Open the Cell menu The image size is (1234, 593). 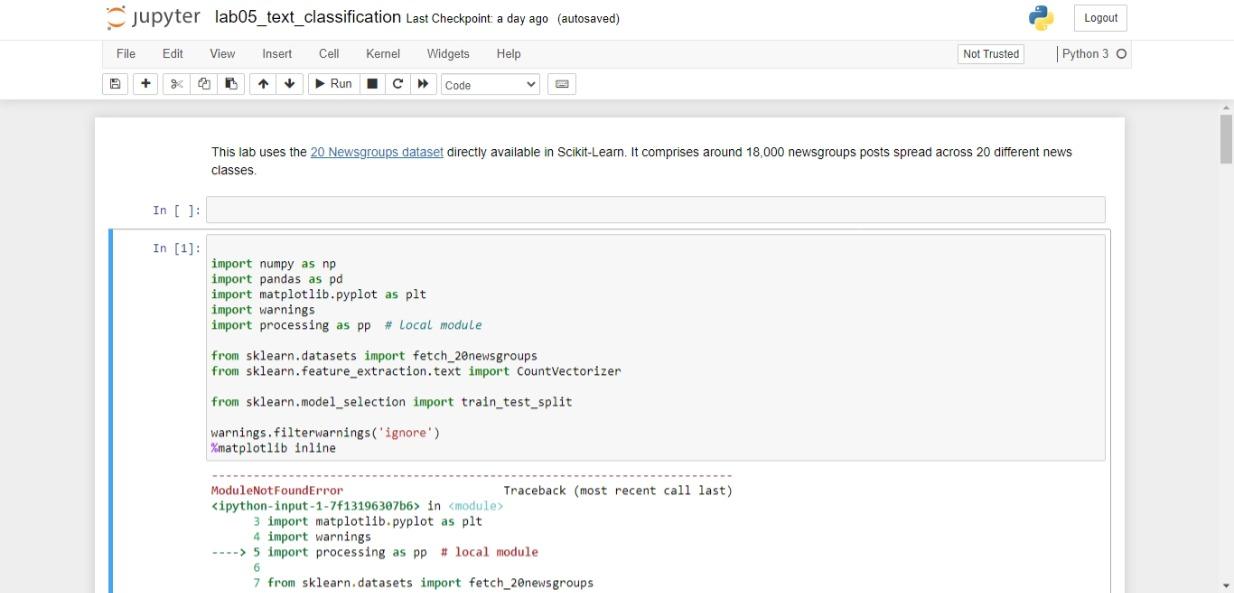[329, 54]
